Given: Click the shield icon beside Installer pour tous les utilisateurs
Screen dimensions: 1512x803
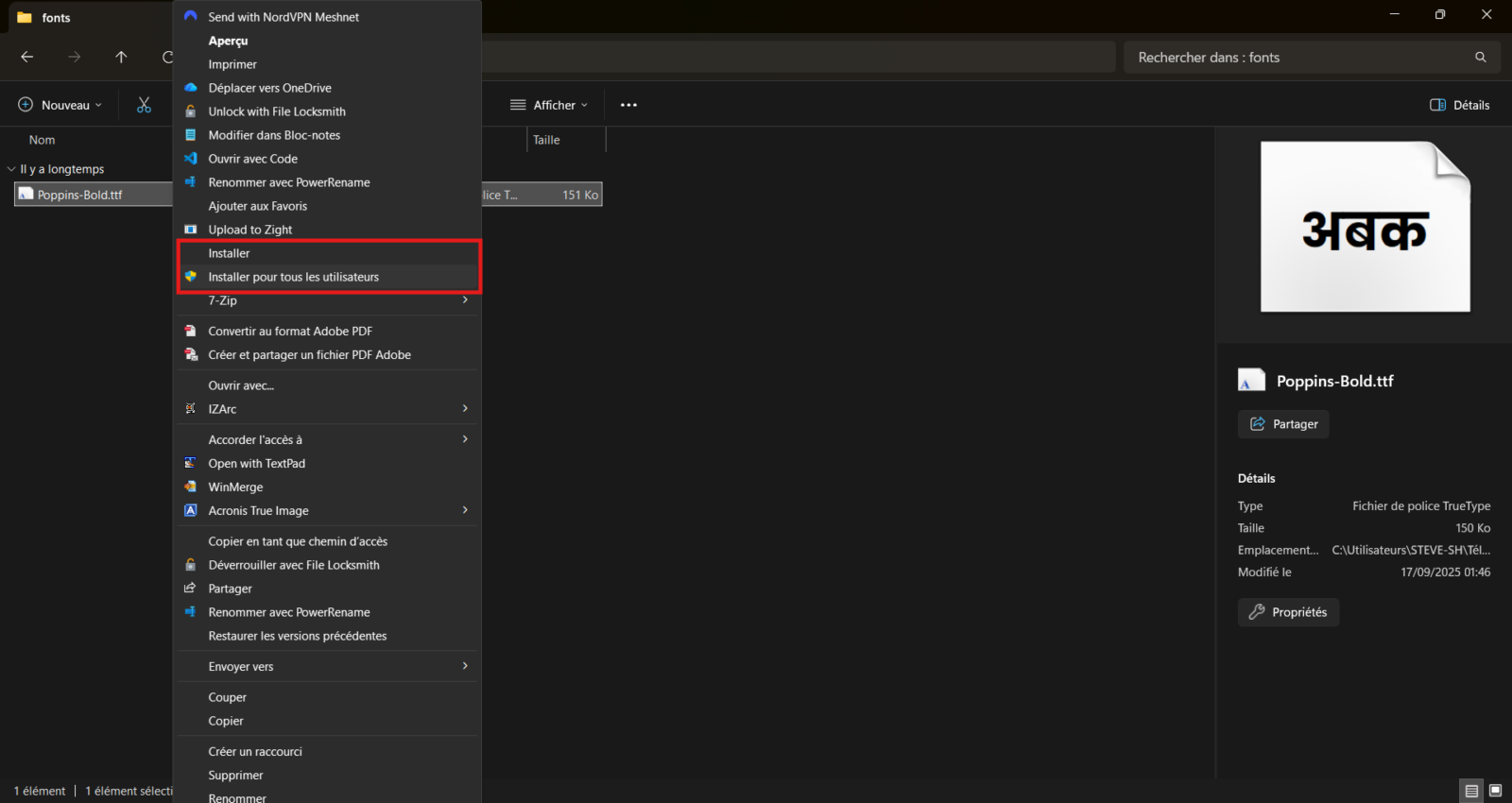Looking at the screenshot, I should [191, 277].
